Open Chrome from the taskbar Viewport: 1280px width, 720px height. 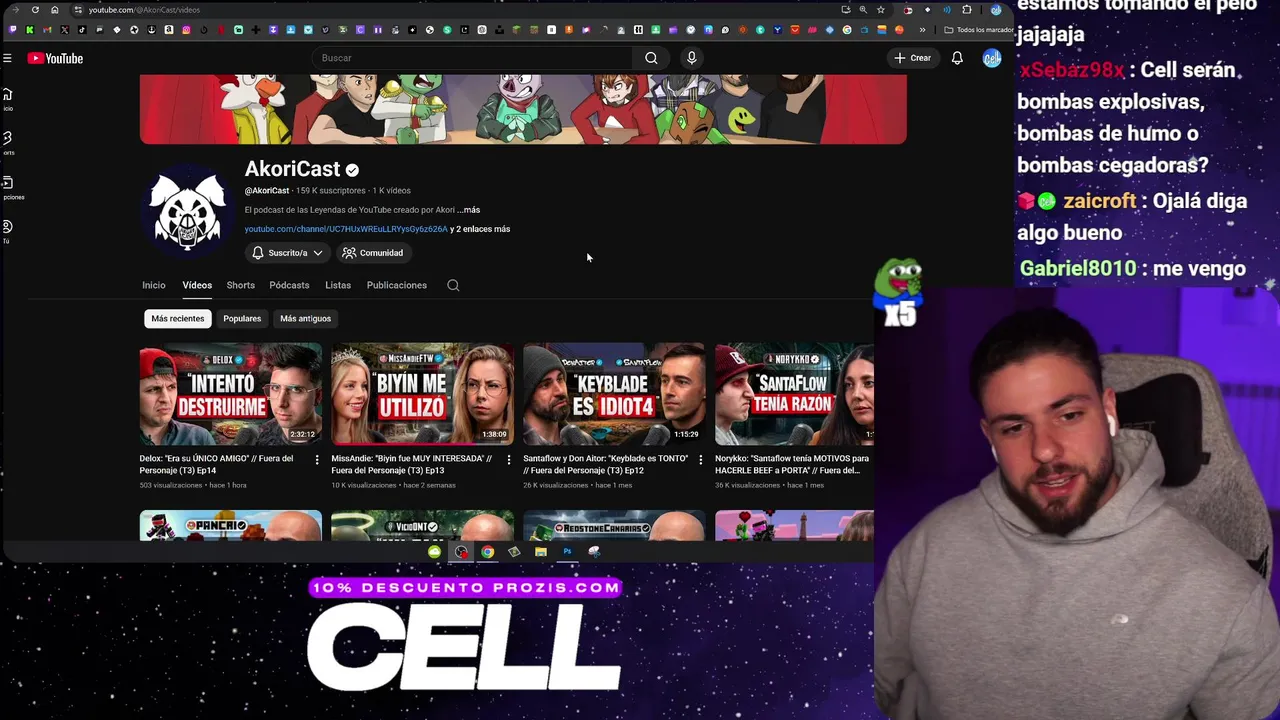[487, 552]
